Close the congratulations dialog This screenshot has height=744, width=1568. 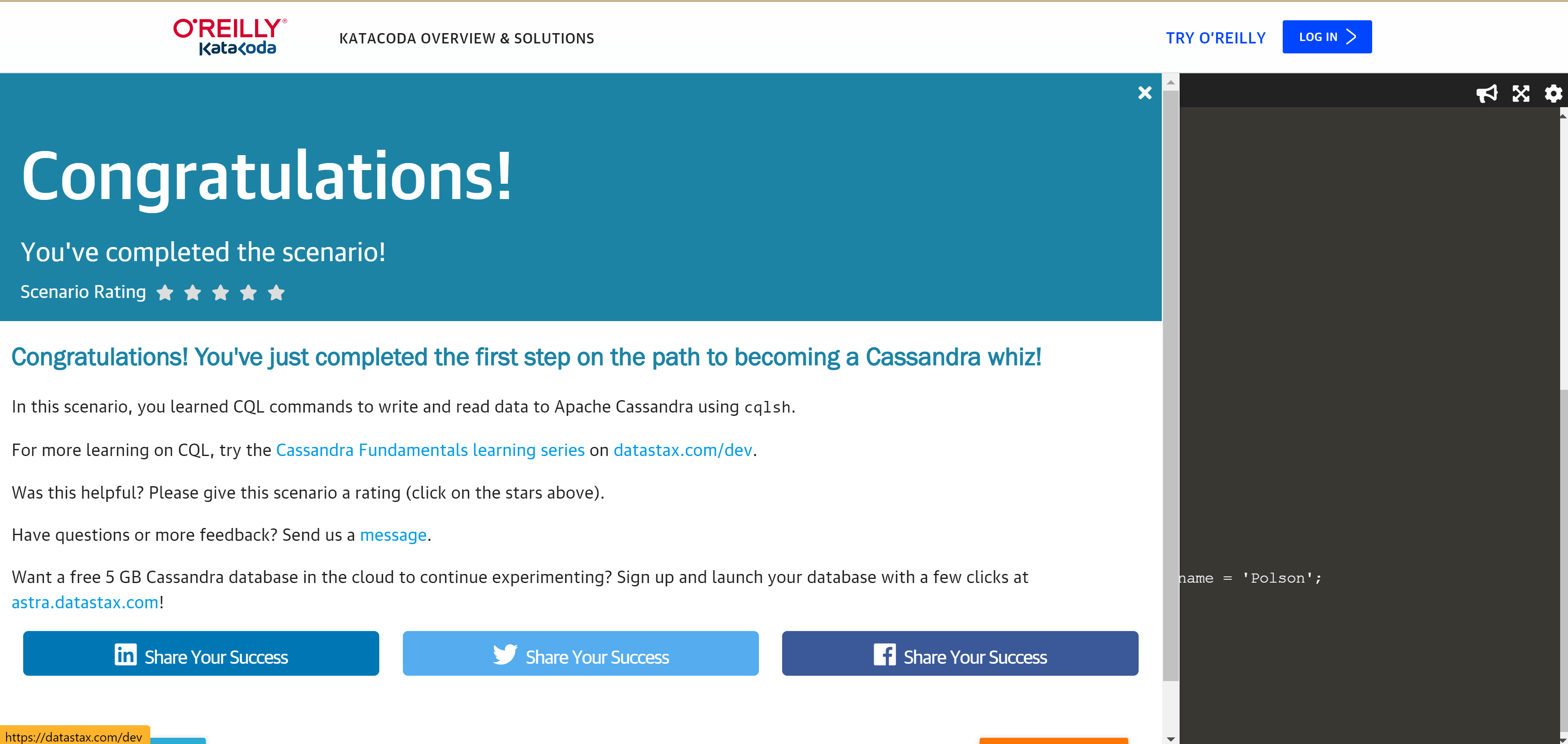1145,92
